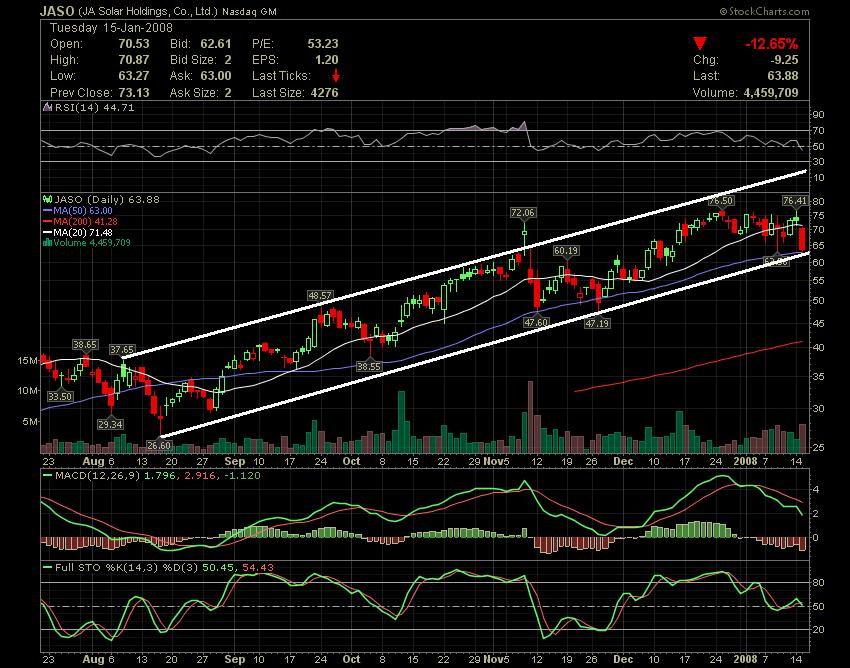Click the red down triangle beside -12.65%
The image size is (850, 668).
700,43
